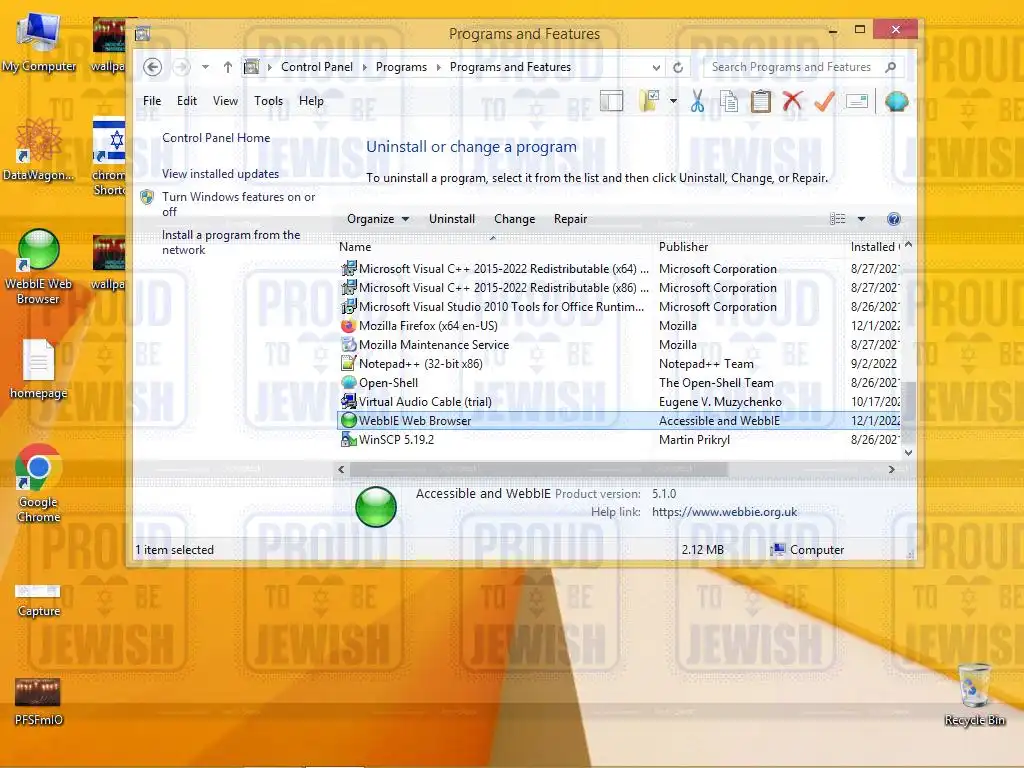Open DataWagon desktop shortcut
This screenshot has width=1024, height=768.
39,150
